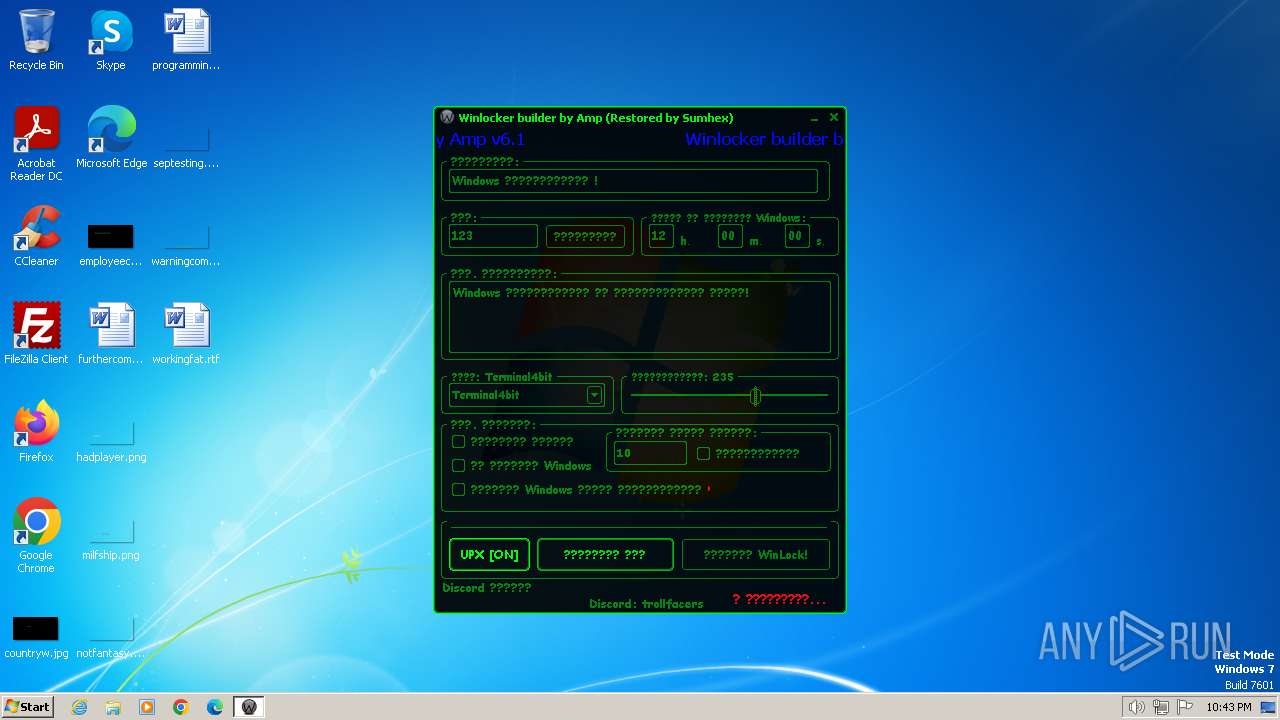Open Windows Explorer folder on taskbar
The image size is (1280, 720).
click(x=113, y=707)
